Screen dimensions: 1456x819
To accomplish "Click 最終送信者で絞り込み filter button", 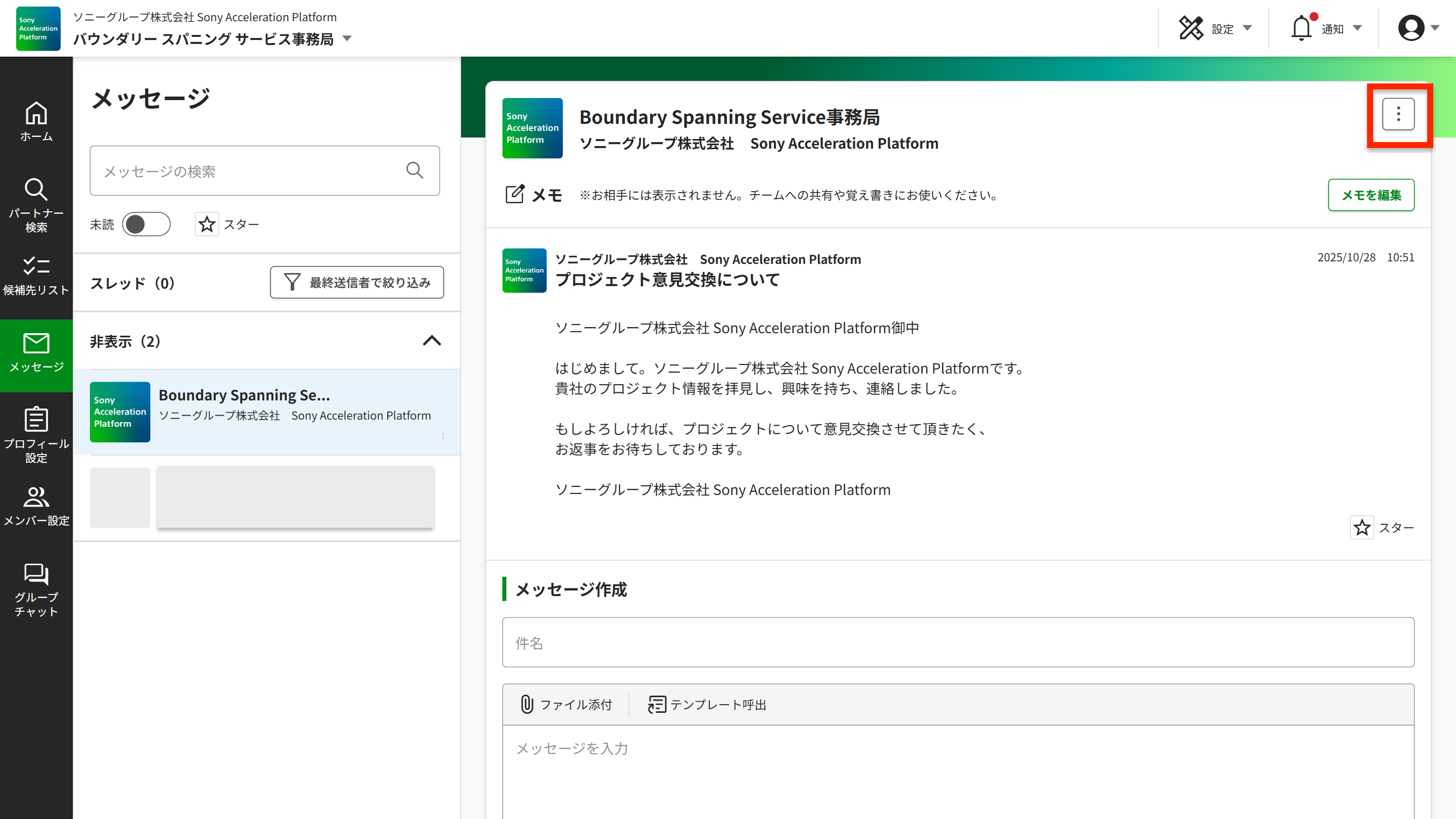I will (x=356, y=282).
